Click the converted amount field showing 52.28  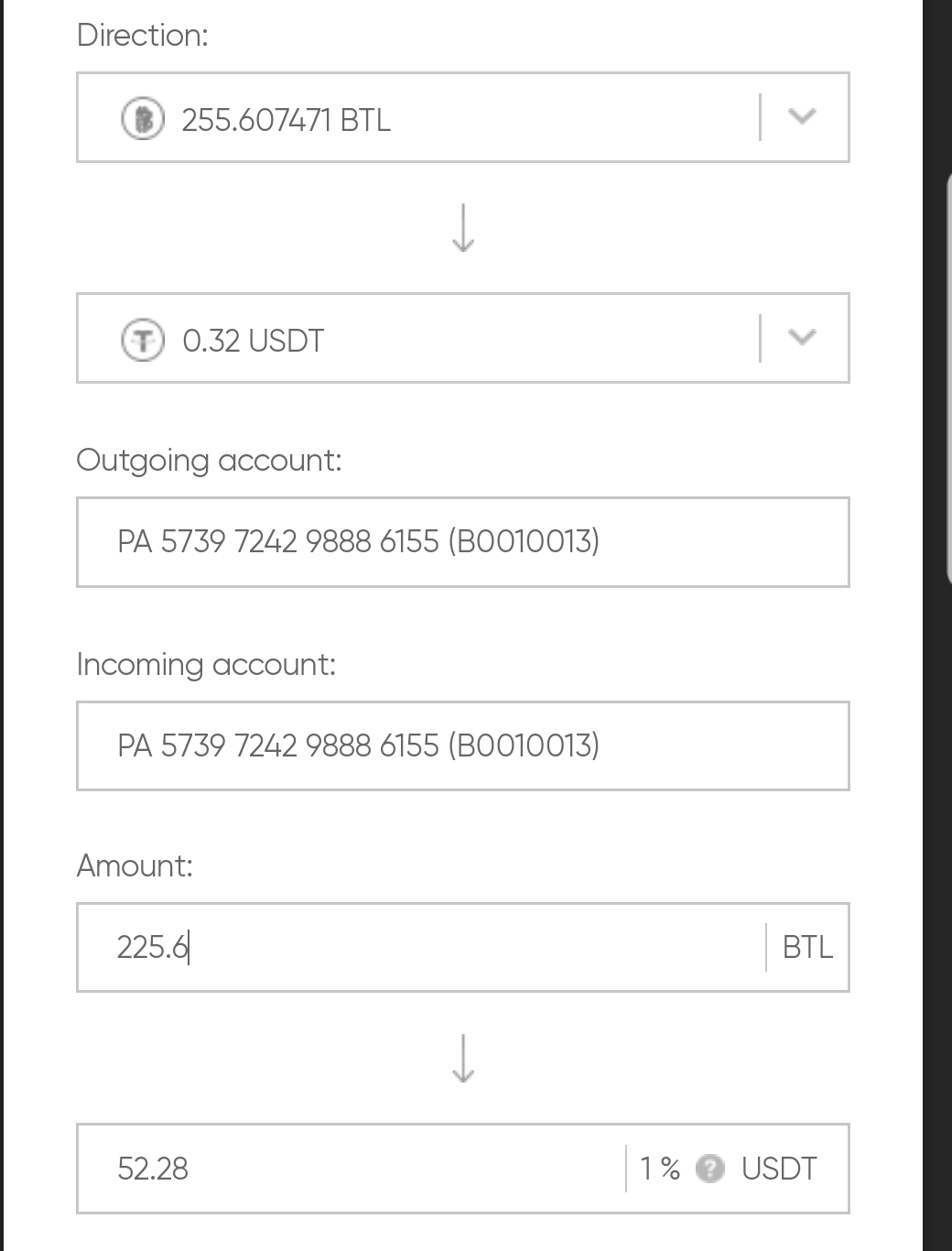348,1169
